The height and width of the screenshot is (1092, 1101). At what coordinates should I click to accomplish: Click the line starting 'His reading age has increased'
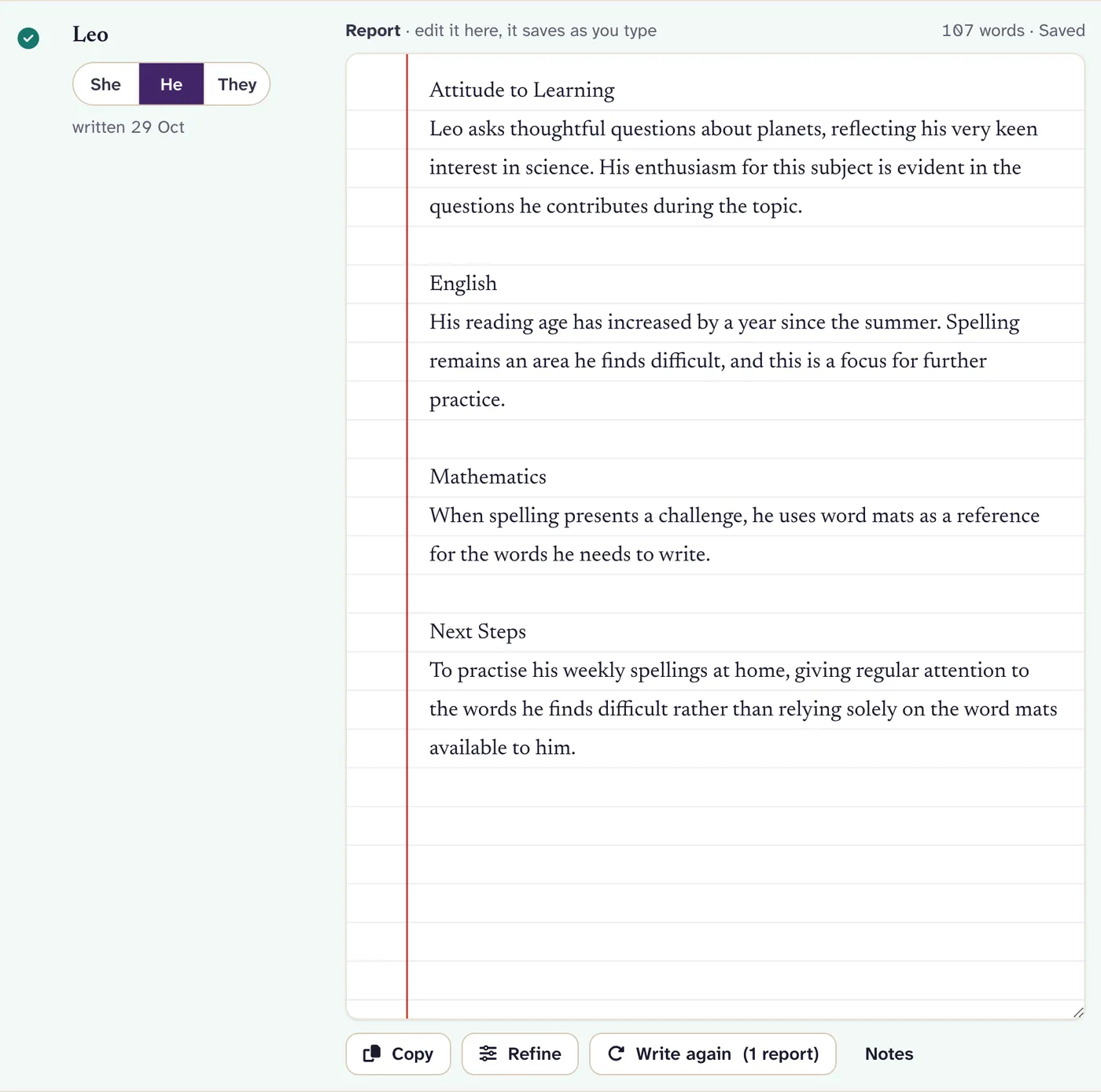(724, 322)
